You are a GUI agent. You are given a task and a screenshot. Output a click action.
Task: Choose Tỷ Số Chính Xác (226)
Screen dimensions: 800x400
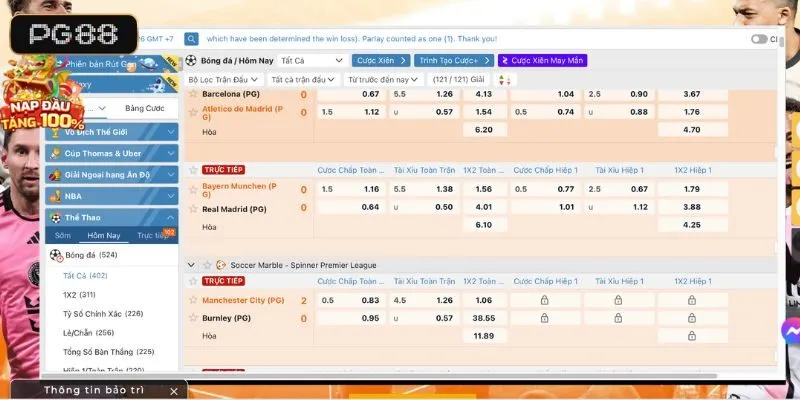[x=104, y=314]
